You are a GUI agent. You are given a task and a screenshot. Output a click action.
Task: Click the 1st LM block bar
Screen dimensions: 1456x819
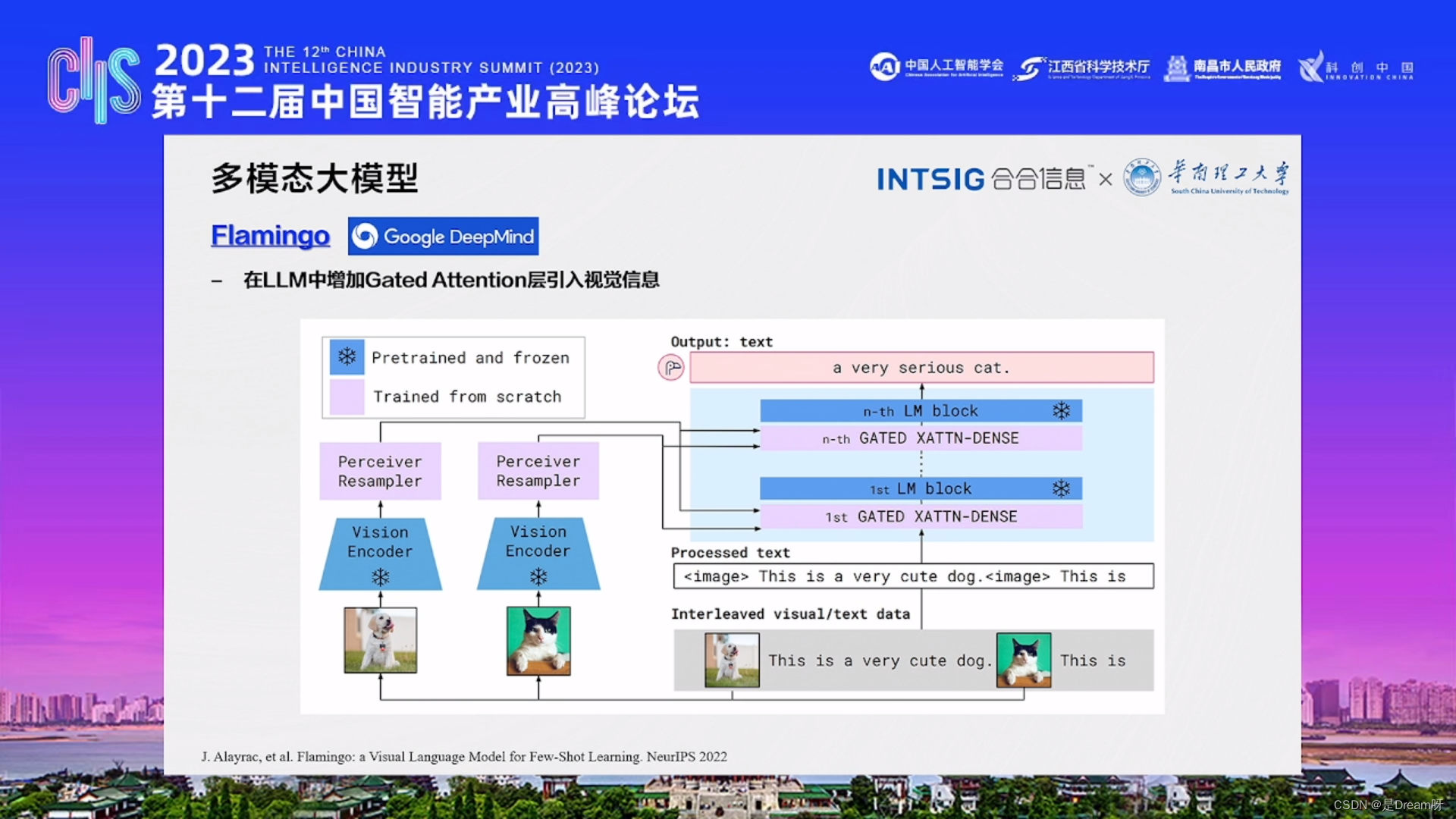(x=921, y=488)
